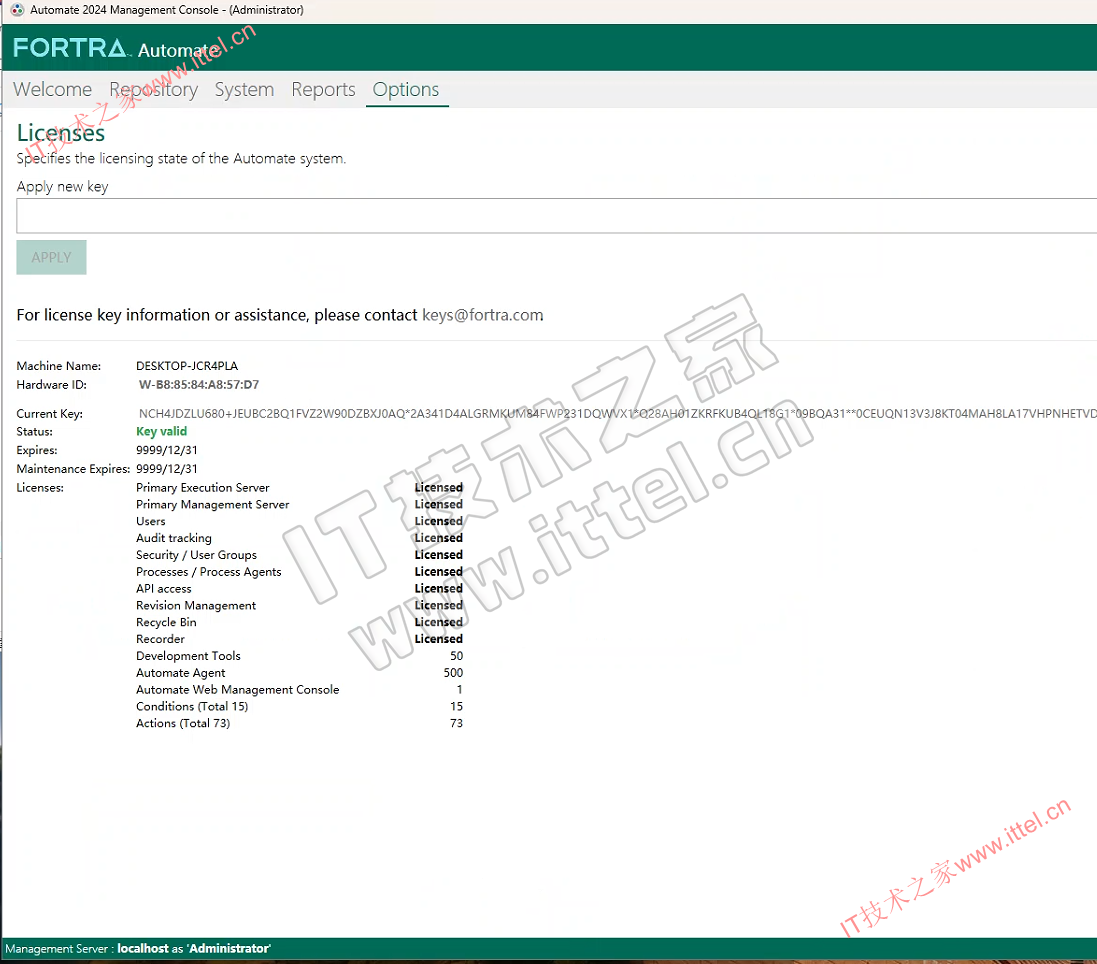This screenshot has height=964, width=1097.
Task: Select machine name DESKTOP-JCR4PLA
Action: pyautogui.click(x=187, y=366)
